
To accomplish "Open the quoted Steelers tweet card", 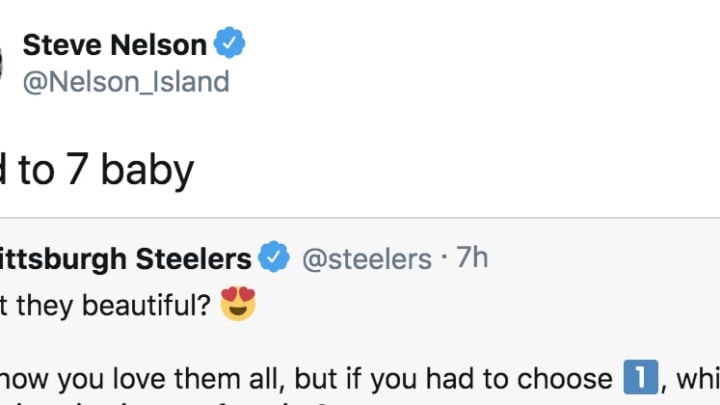I will pyautogui.click(x=360, y=312).
